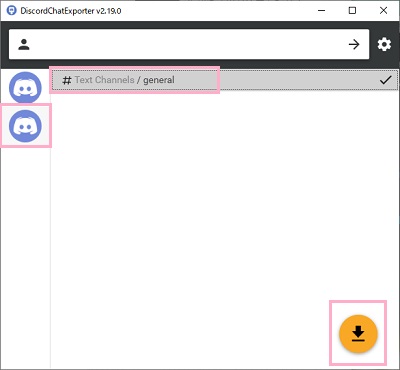Maximize the DiscordChatExporter window

click(352, 11)
